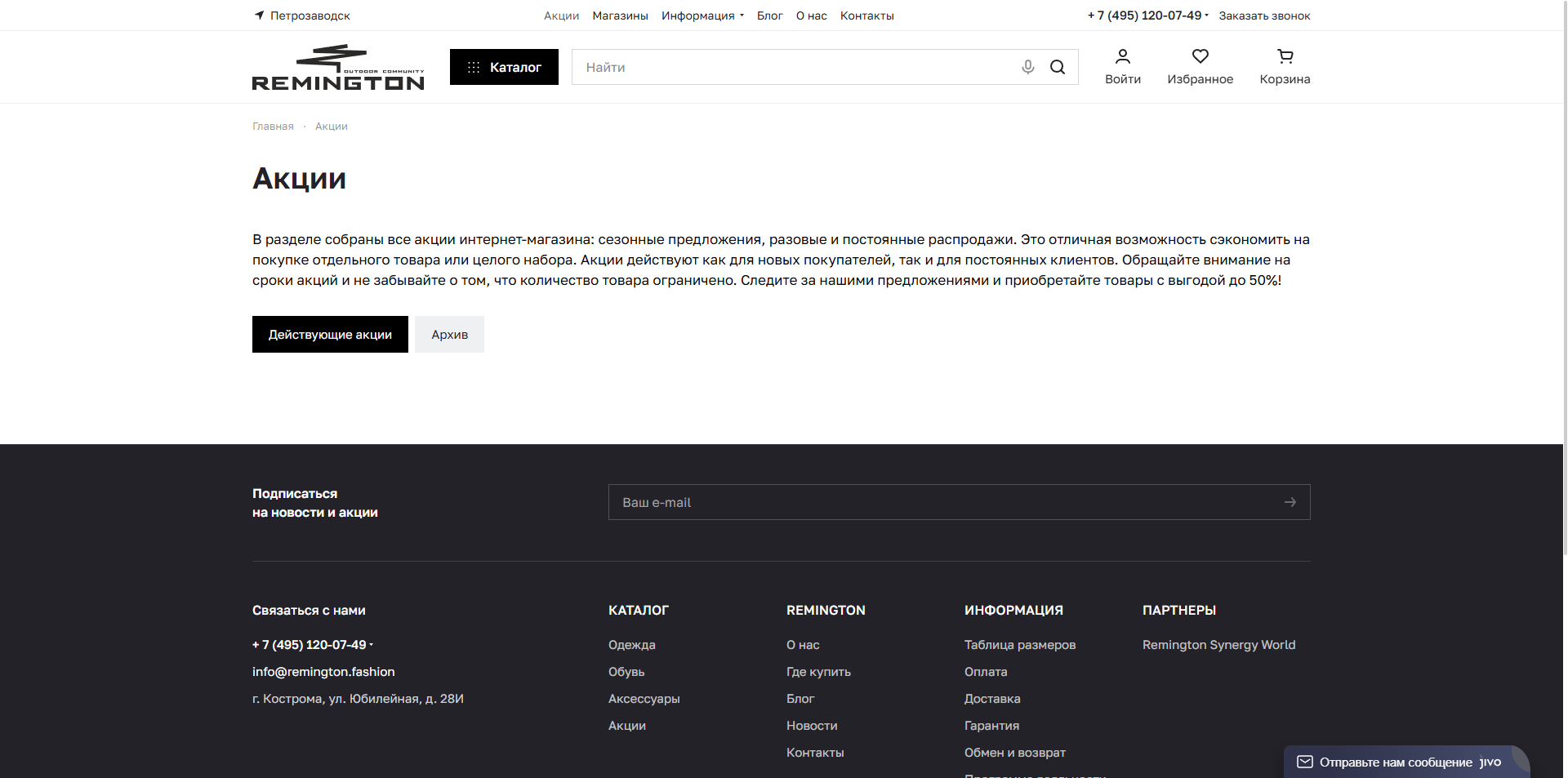Click the microphone voice search icon
This screenshot has height=778, width=1568.
[1027, 67]
